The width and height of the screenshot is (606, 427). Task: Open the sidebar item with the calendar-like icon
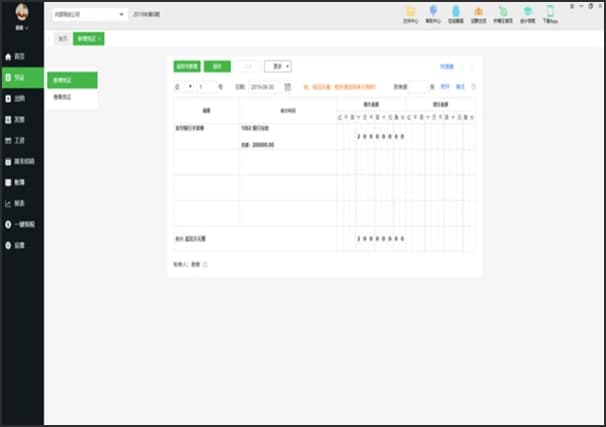[x=15, y=140]
